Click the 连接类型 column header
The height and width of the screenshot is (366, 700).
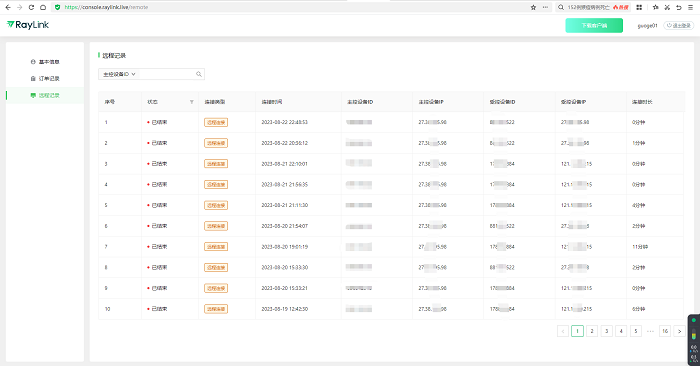215,102
